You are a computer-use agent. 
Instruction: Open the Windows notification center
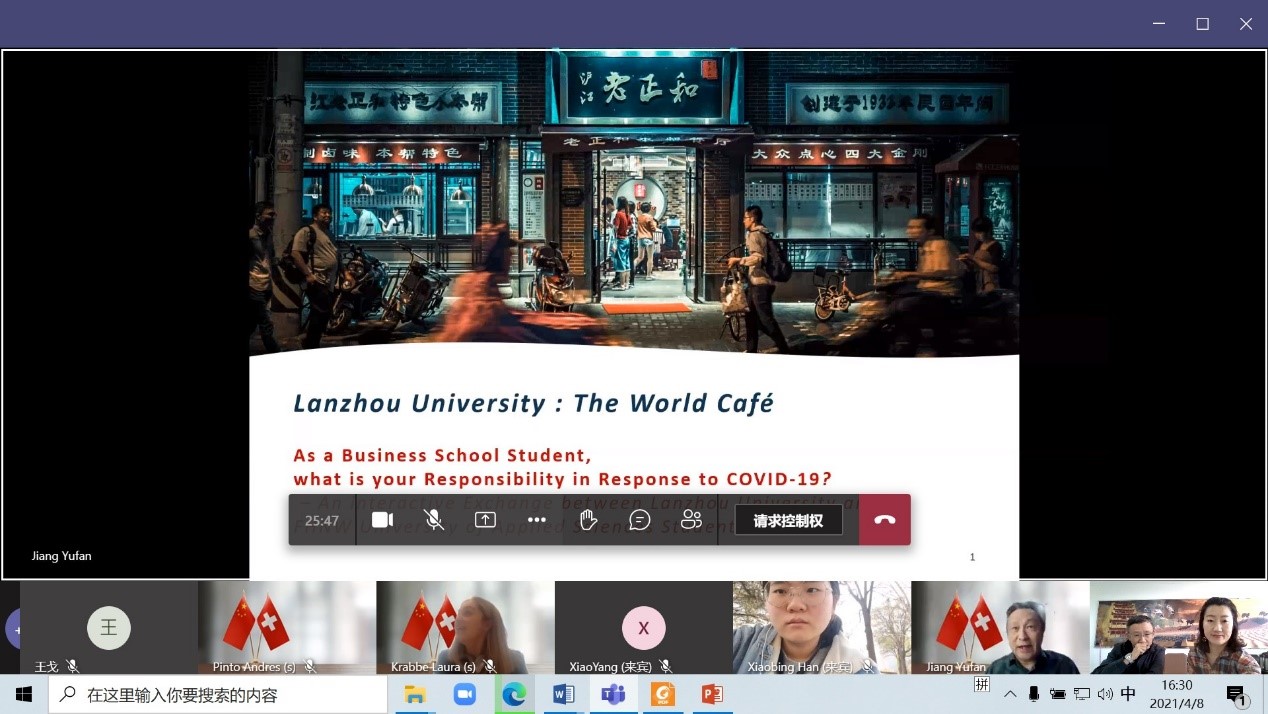[x=1236, y=694]
